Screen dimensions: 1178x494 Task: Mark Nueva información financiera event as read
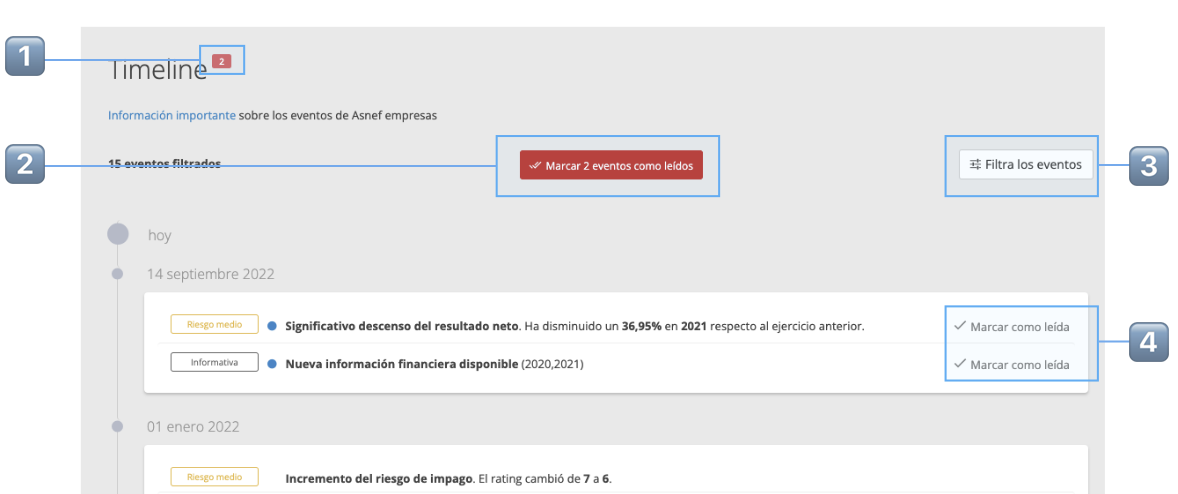tap(1011, 364)
